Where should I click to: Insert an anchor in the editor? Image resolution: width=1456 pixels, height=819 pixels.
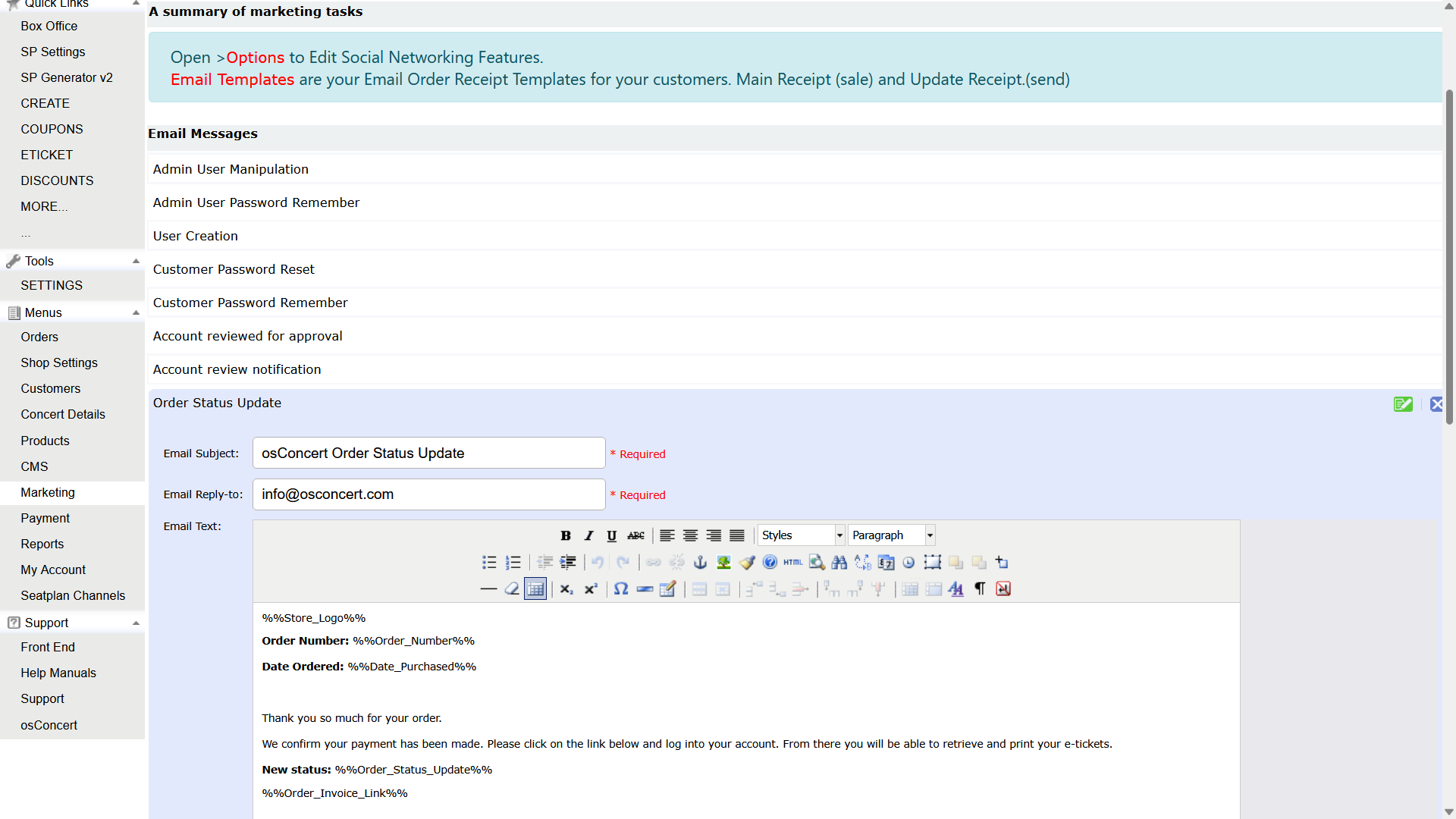(701, 563)
